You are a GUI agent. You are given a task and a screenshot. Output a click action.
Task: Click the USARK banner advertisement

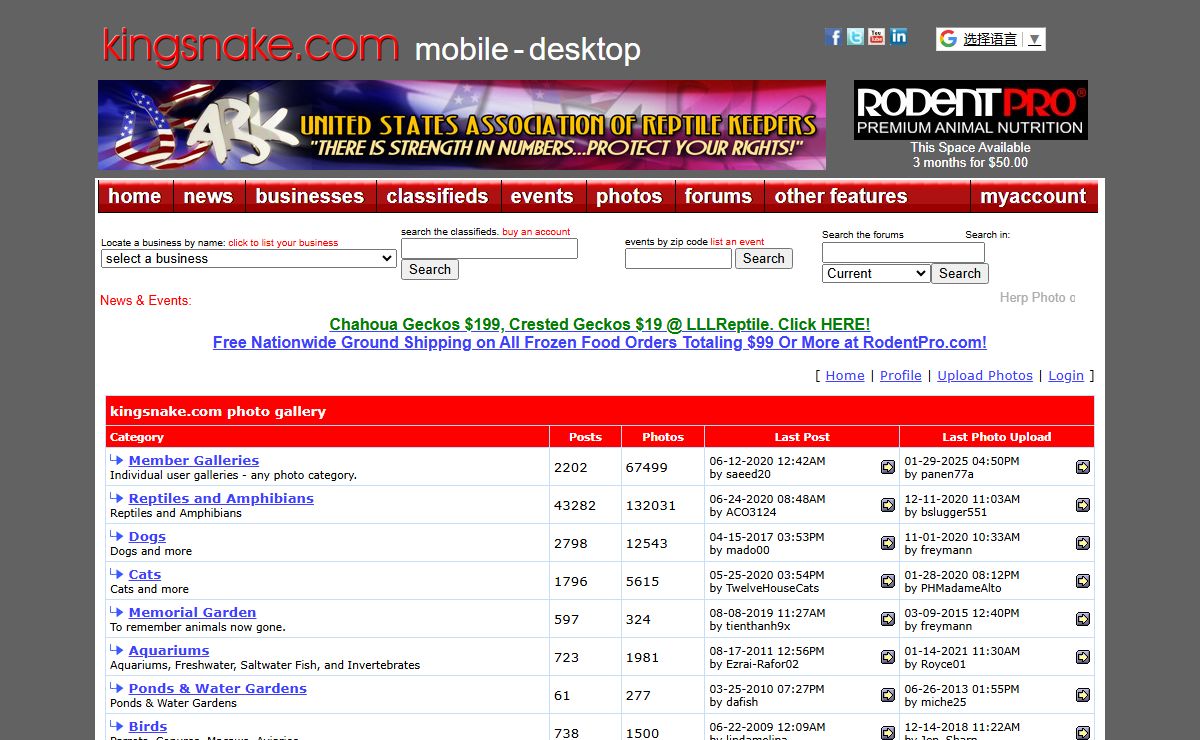coord(462,125)
